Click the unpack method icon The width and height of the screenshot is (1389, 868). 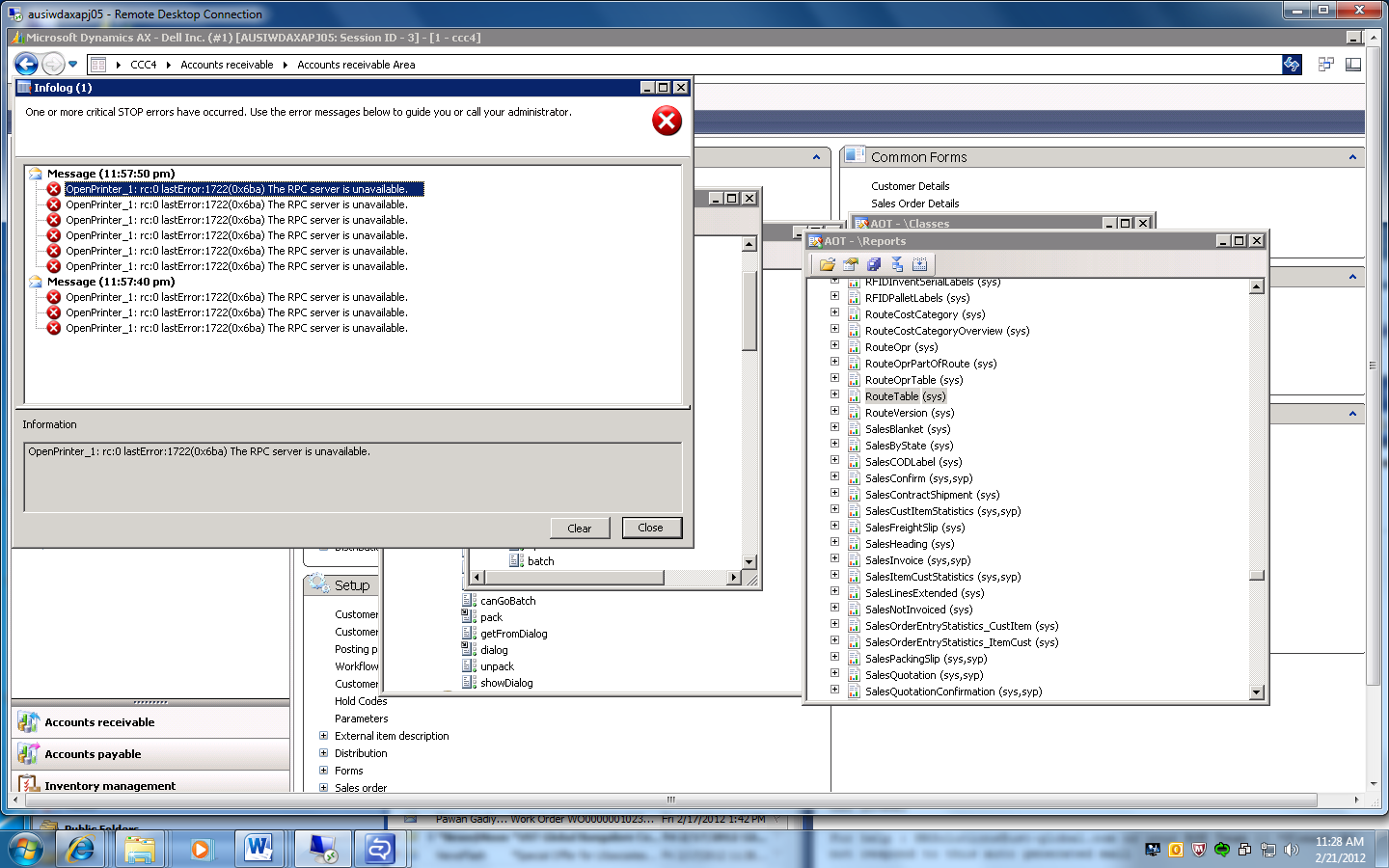coord(469,666)
